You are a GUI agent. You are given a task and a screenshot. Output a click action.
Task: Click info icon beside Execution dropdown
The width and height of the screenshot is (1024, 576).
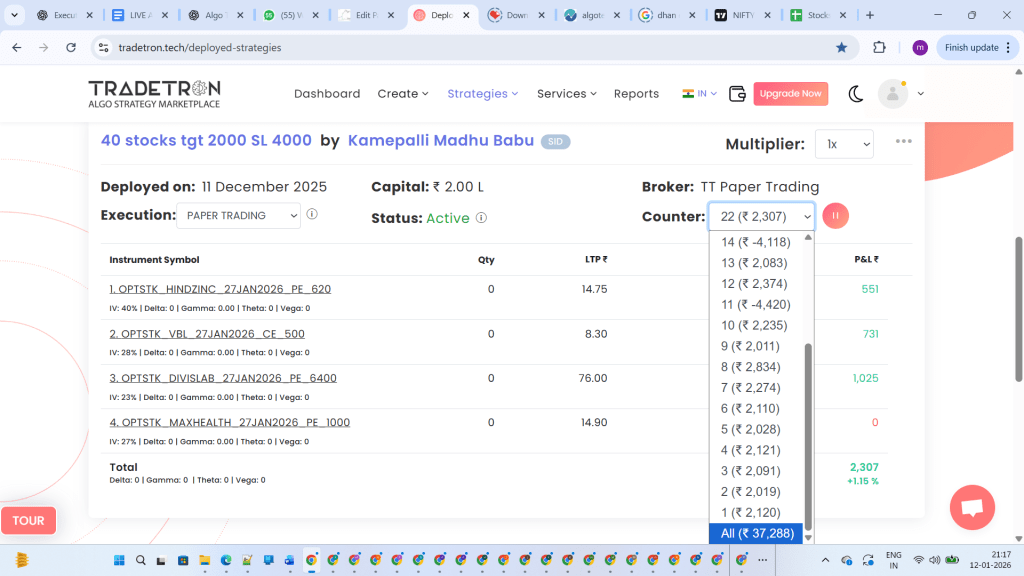(x=313, y=215)
